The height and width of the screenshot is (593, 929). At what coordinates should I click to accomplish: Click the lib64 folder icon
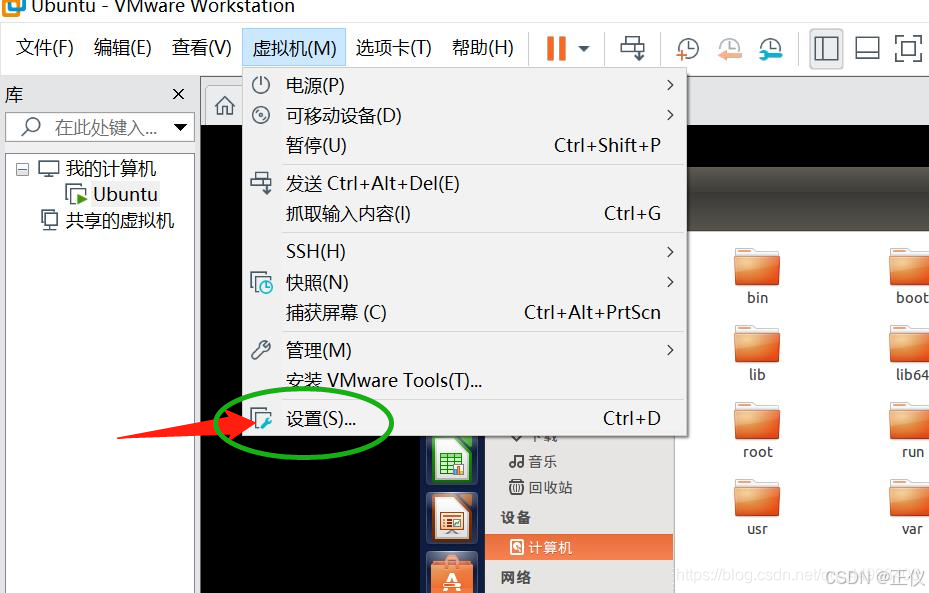pos(910,344)
